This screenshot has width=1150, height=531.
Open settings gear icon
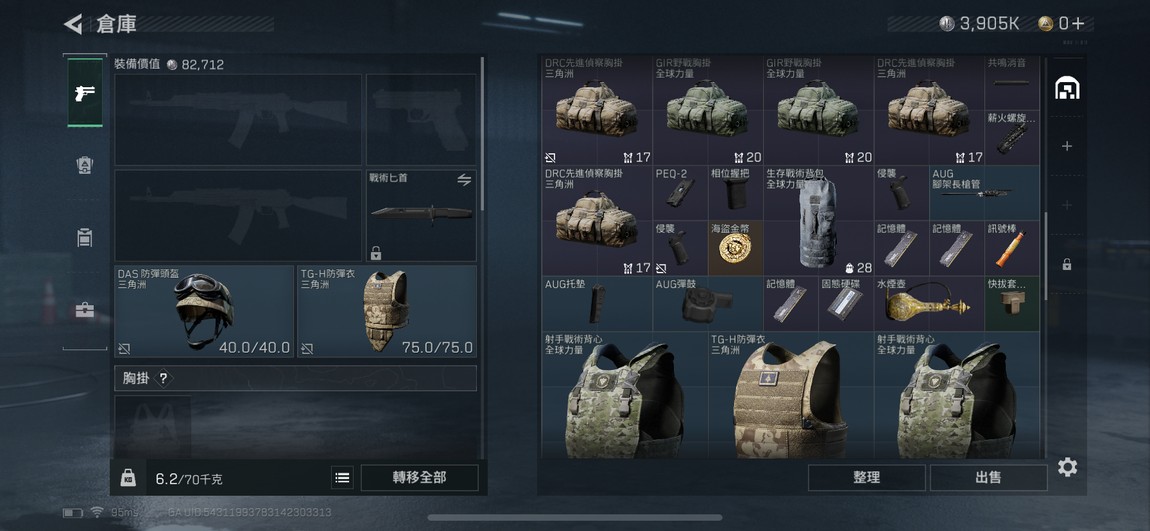1067,466
